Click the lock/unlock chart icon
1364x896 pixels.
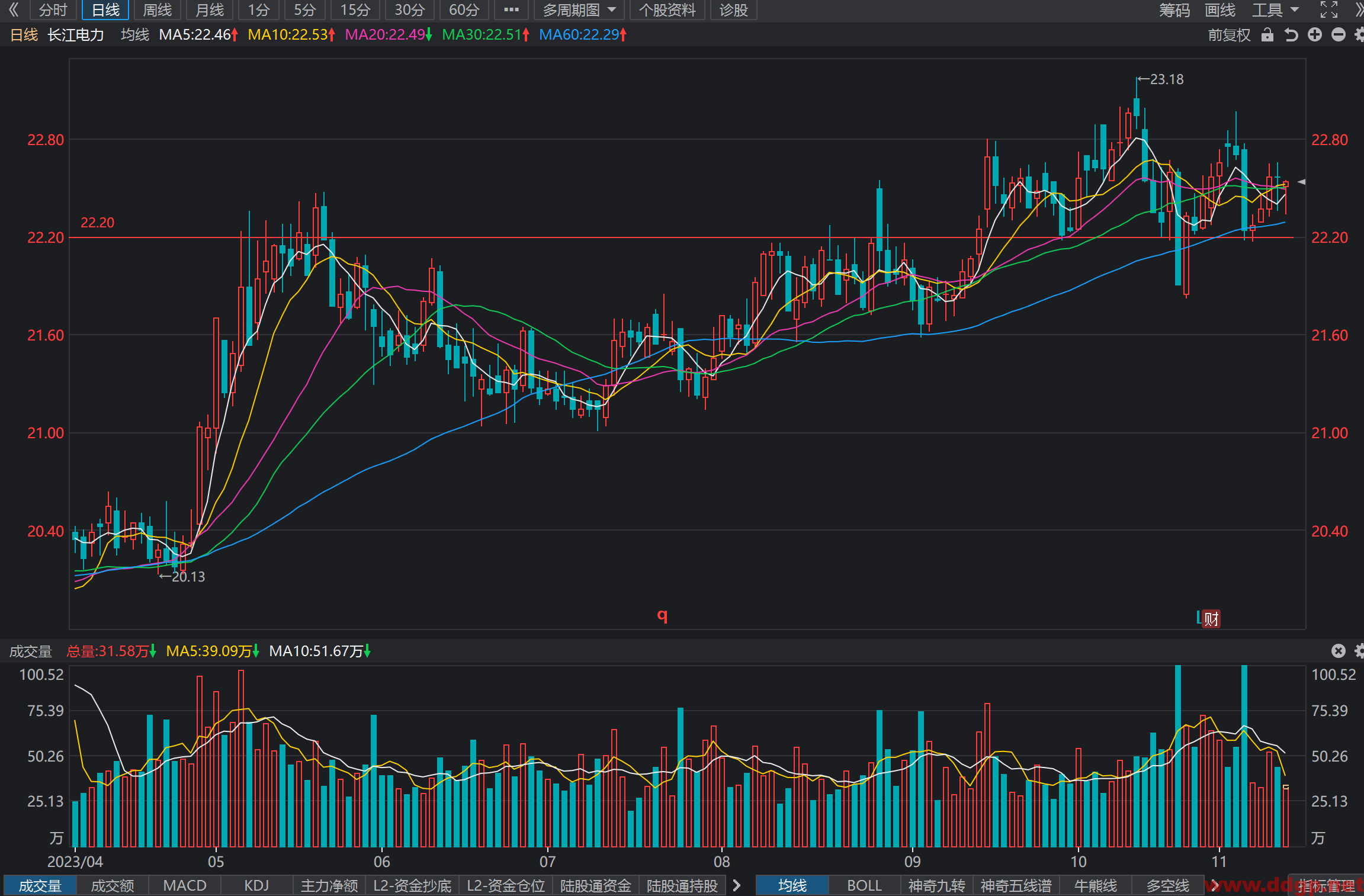[x=1267, y=35]
